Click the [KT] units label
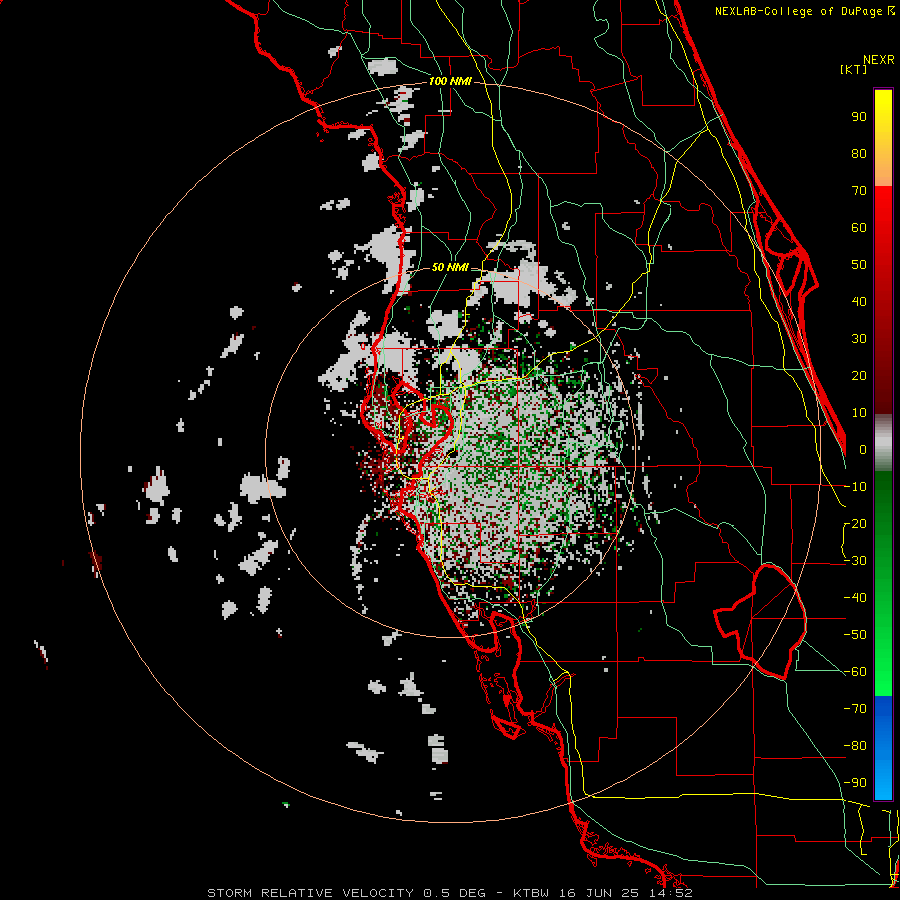This screenshot has width=900, height=900. click(x=853, y=69)
